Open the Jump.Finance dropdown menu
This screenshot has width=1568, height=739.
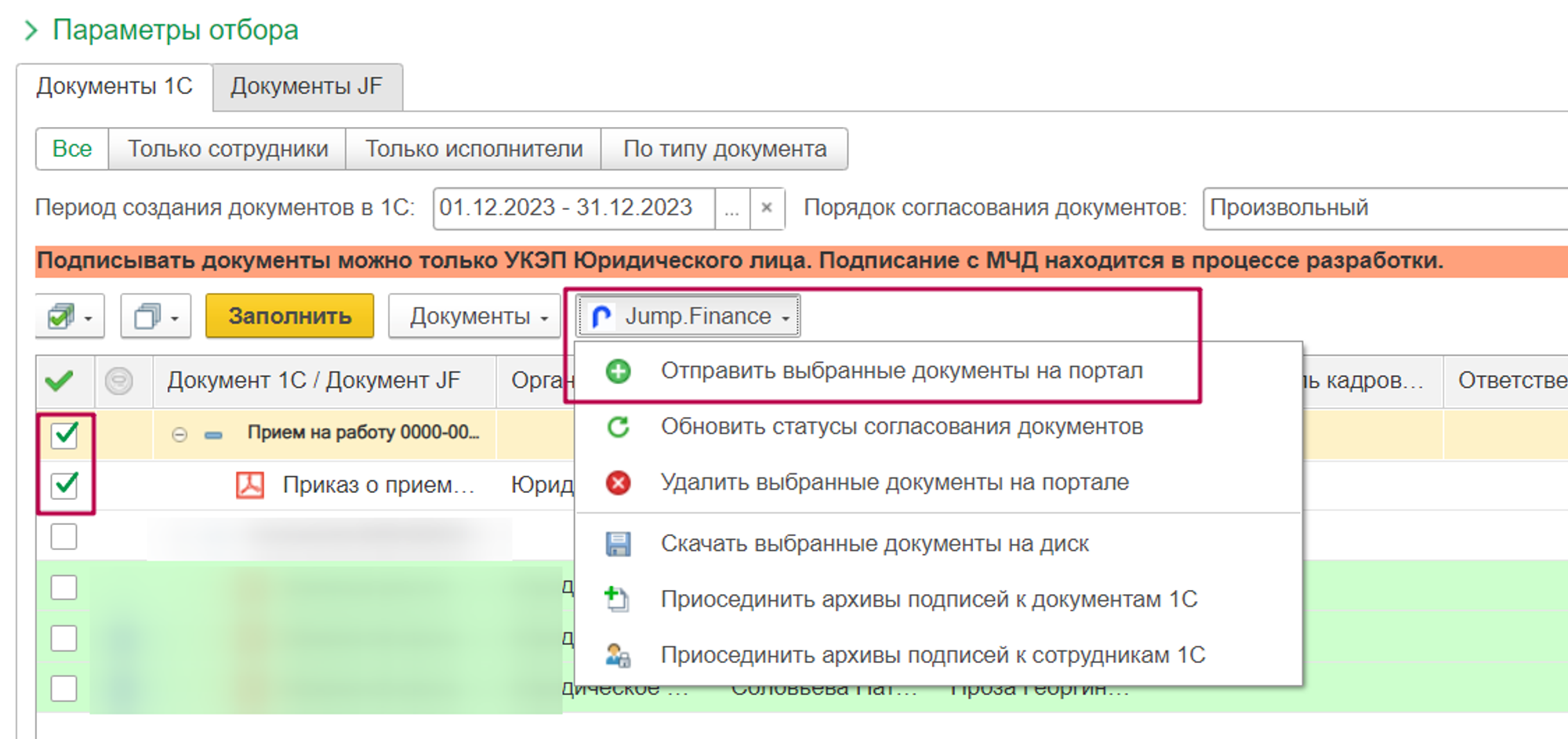(x=688, y=317)
